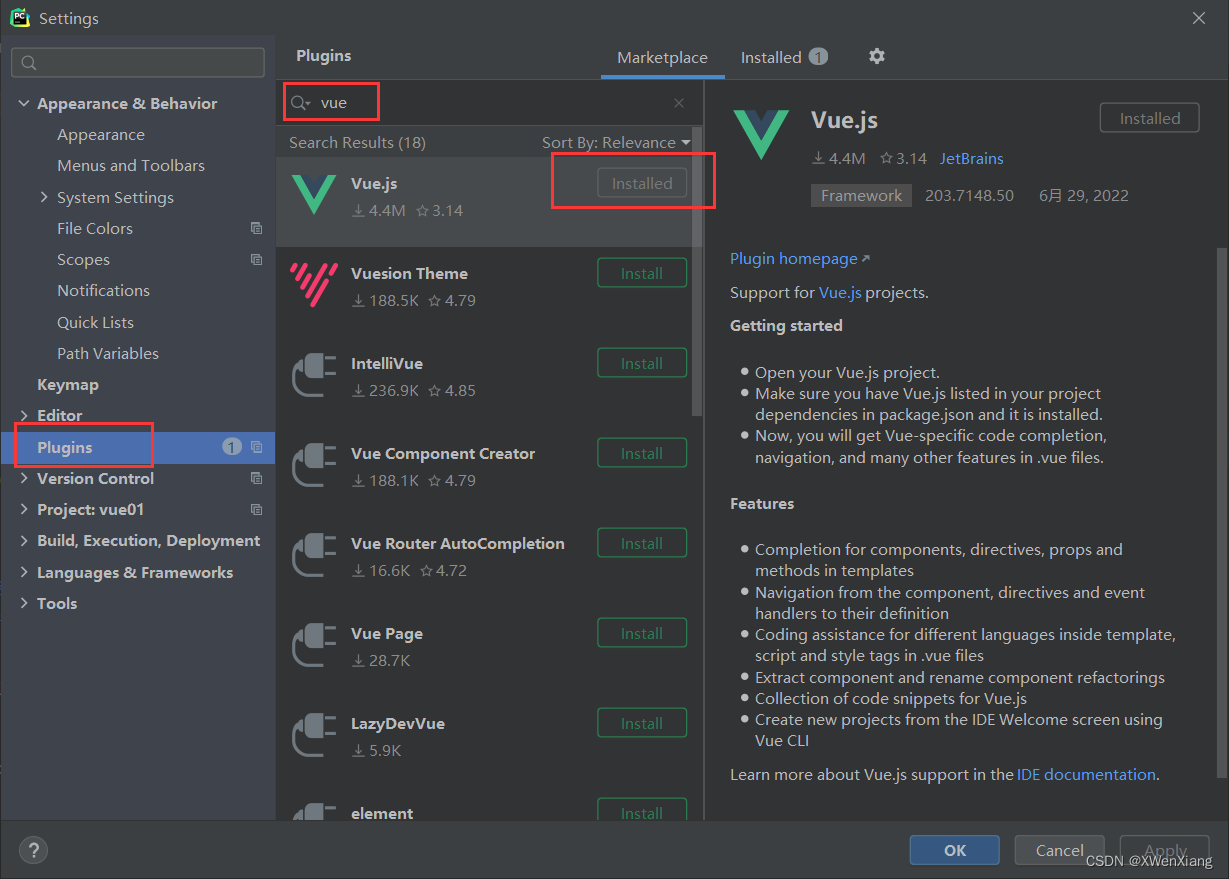Cancel the Settings dialog
The width and height of the screenshot is (1229, 879).
tap(1059, 850)
